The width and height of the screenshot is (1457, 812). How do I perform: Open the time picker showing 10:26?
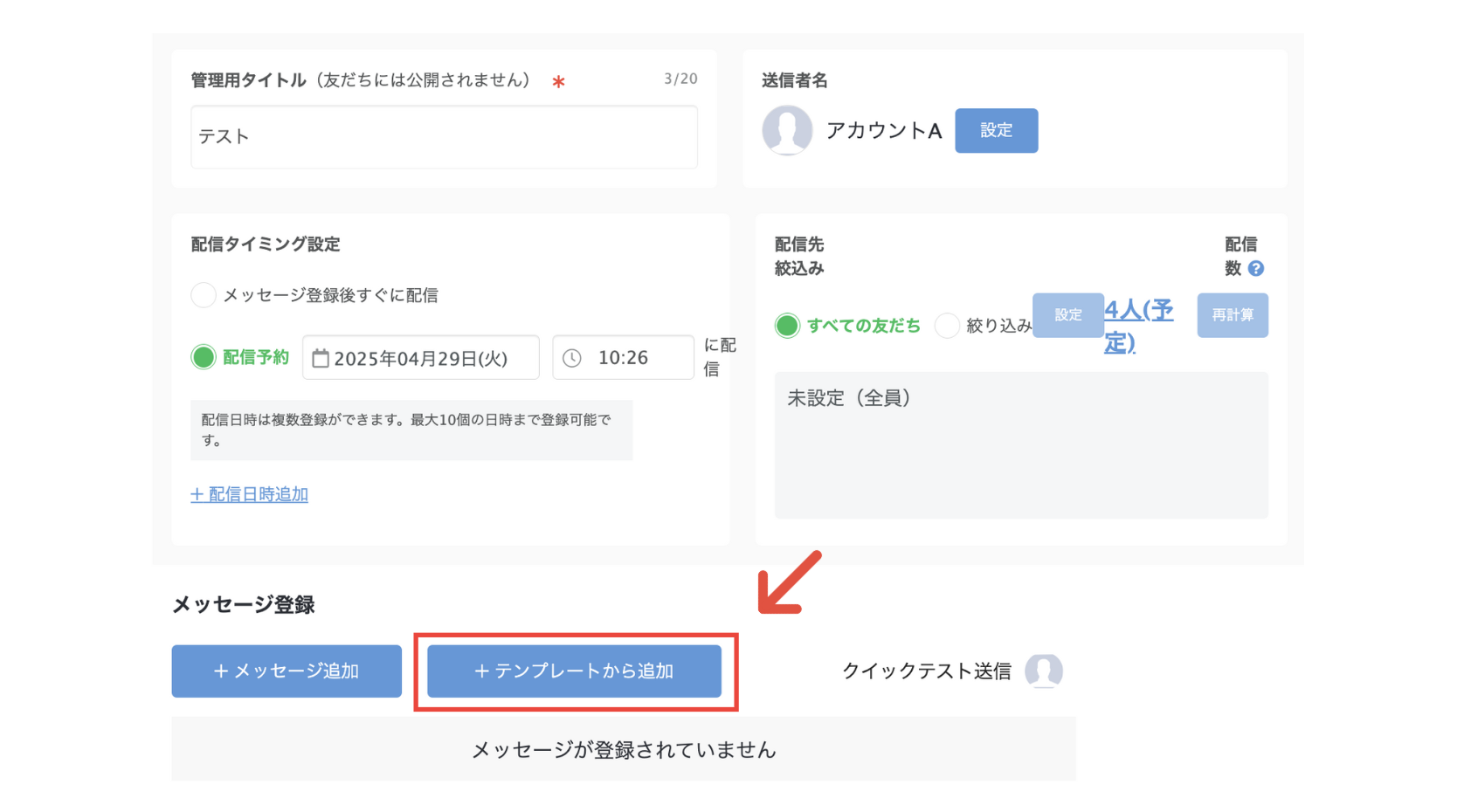(x=624, y=358)
